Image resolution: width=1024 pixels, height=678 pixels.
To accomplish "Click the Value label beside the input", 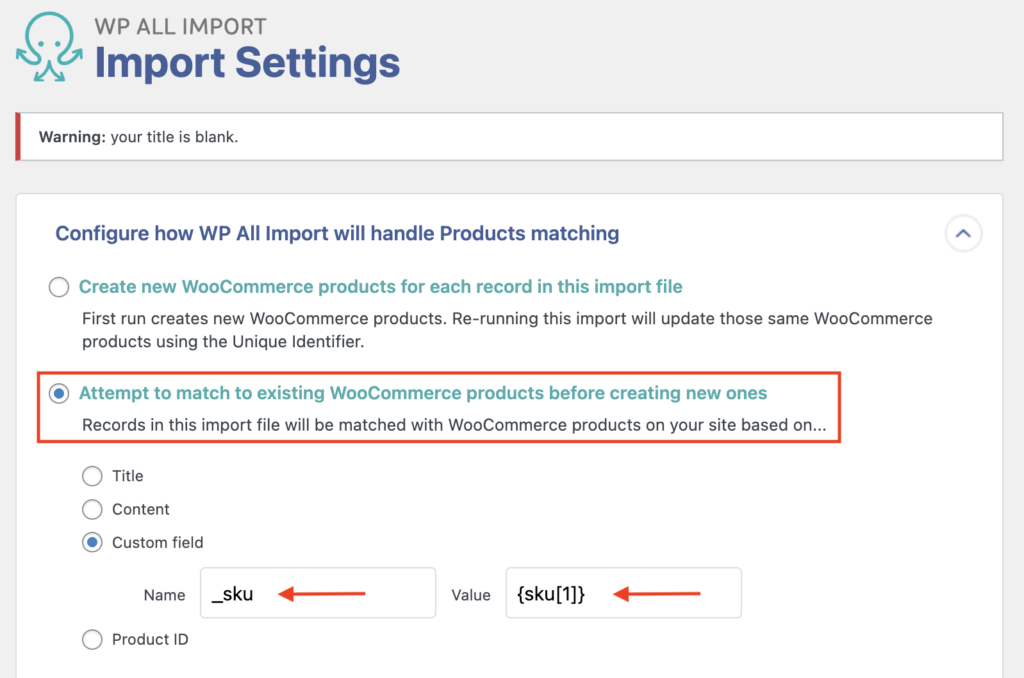I will [x=471, y=594].
